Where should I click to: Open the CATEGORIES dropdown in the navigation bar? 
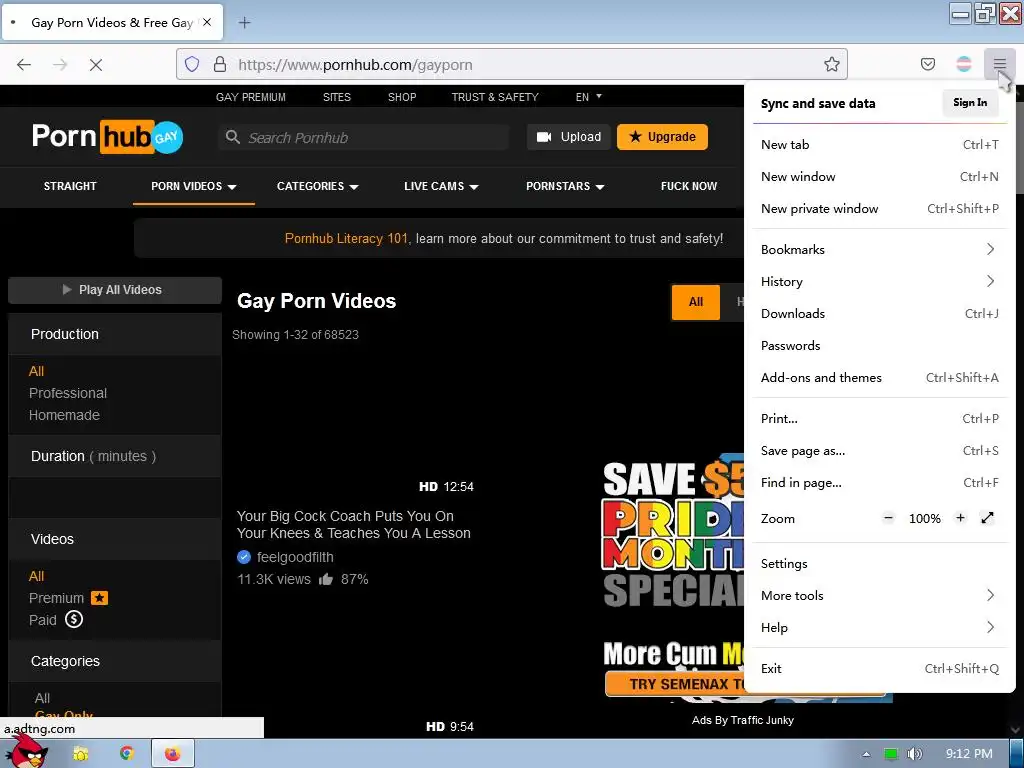coord(317,186)
